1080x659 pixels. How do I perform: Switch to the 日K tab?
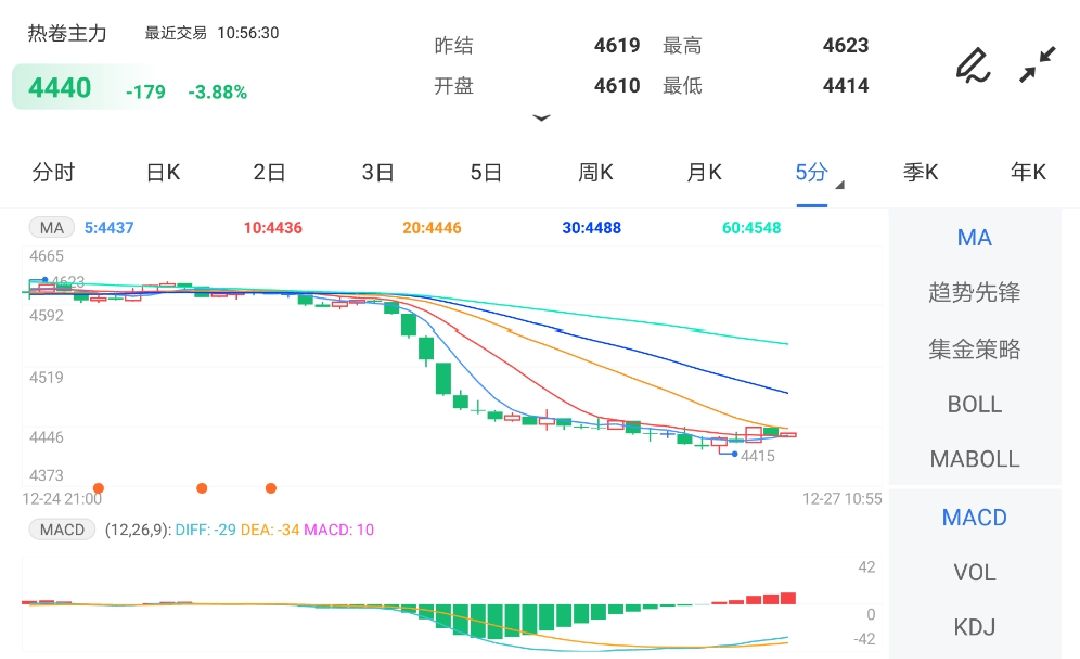point(163,172)
